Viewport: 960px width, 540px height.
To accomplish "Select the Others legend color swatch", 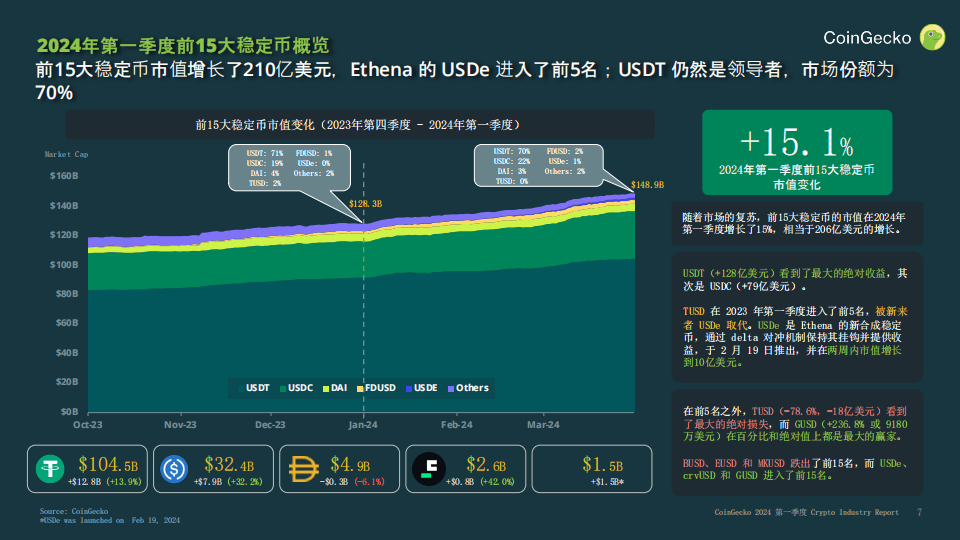I will tap(451, 388).
